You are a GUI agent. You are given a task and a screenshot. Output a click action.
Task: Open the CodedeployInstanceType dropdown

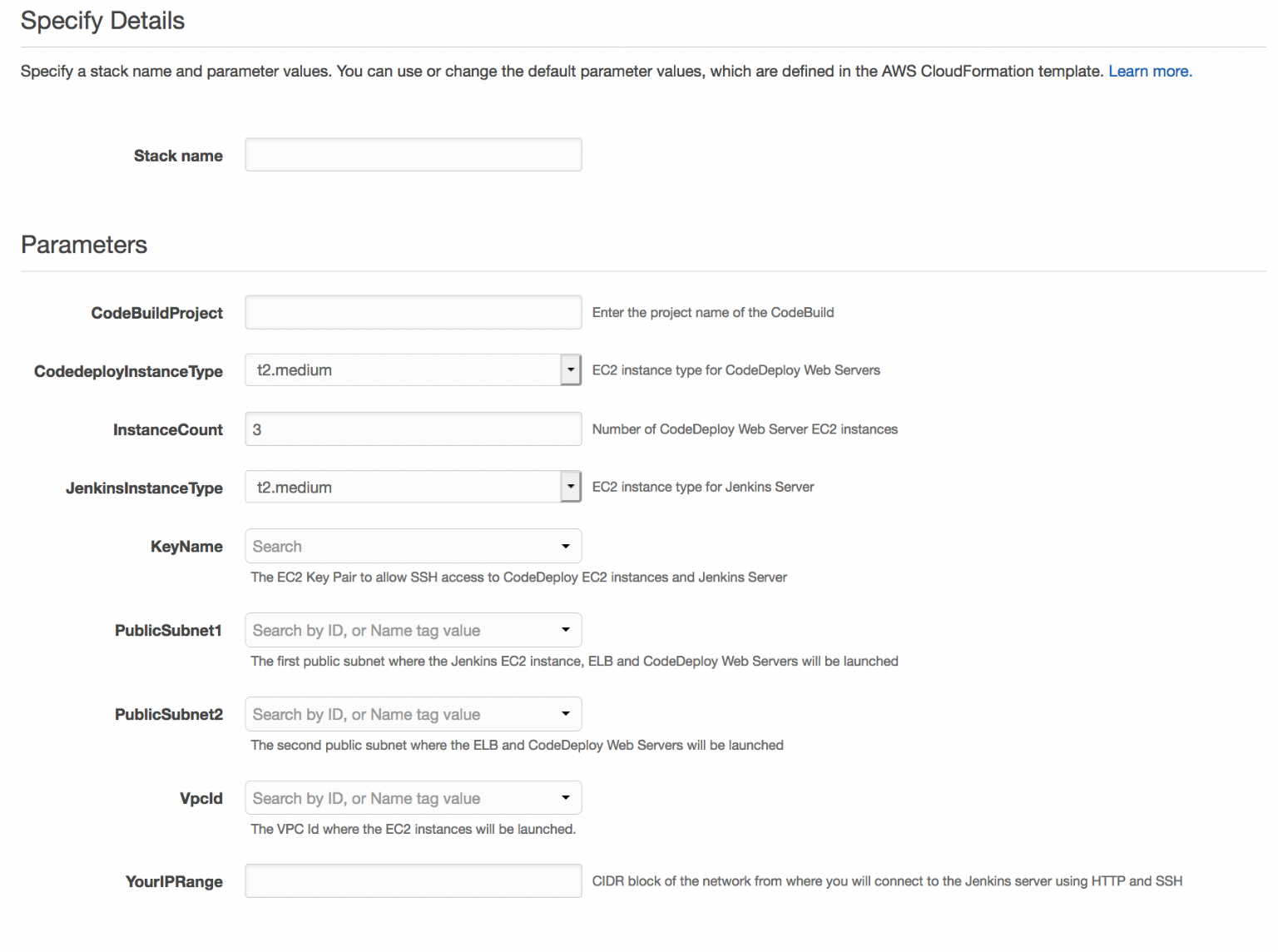(x=403, y=370)
